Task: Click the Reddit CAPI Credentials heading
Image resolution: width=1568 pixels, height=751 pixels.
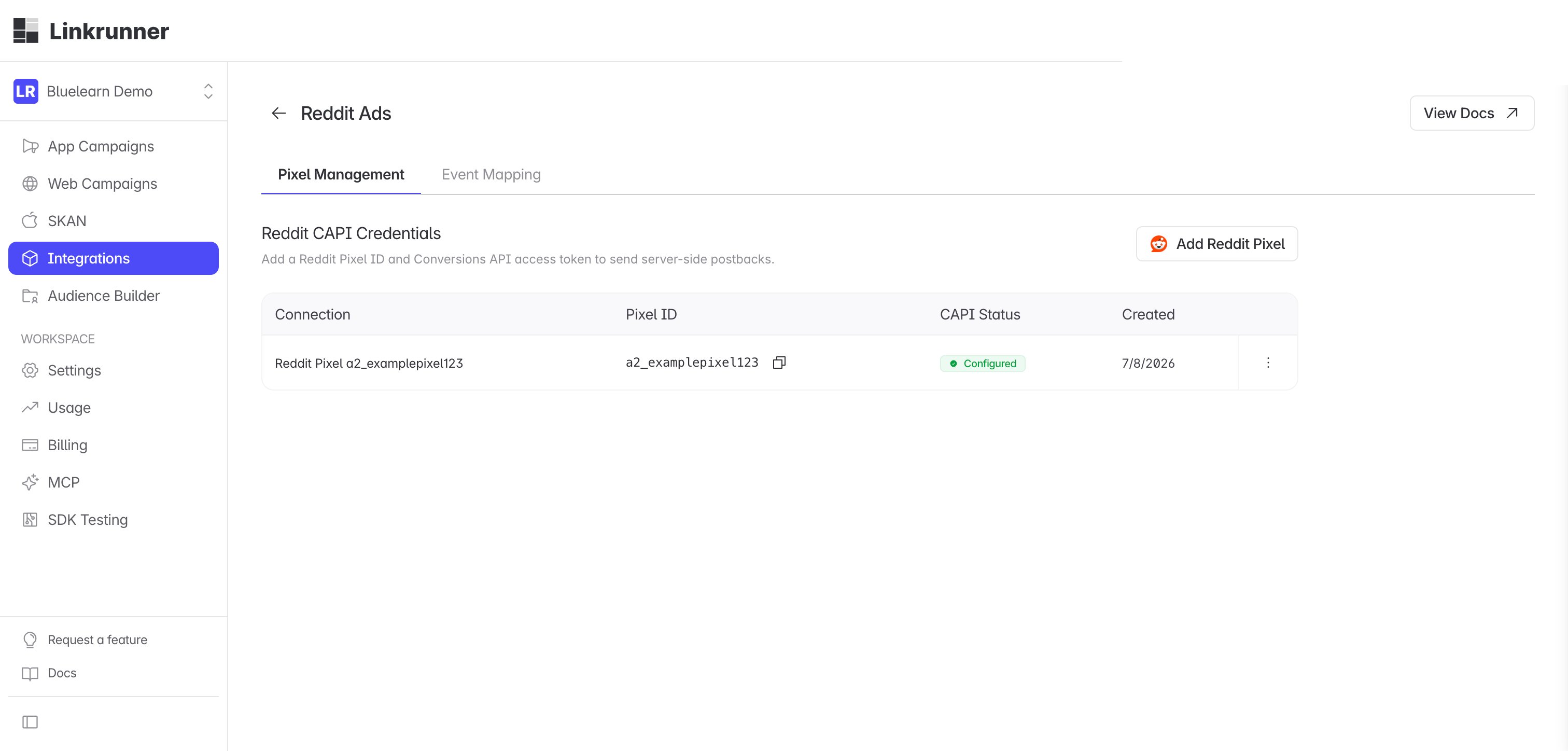Action: point(351,233)
